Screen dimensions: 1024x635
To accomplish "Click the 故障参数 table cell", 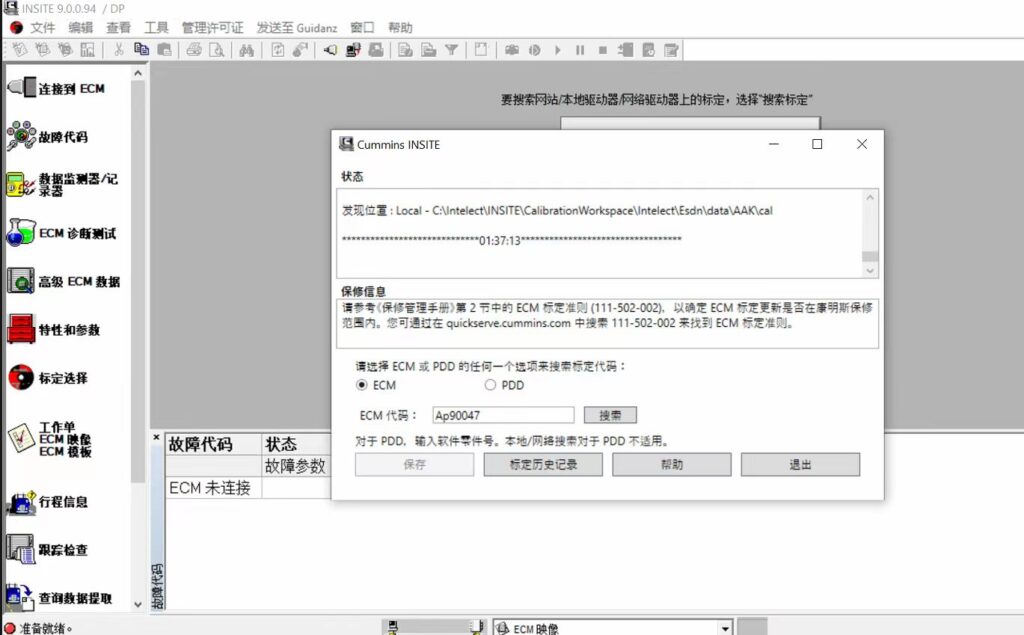I will tap(296, 466).
